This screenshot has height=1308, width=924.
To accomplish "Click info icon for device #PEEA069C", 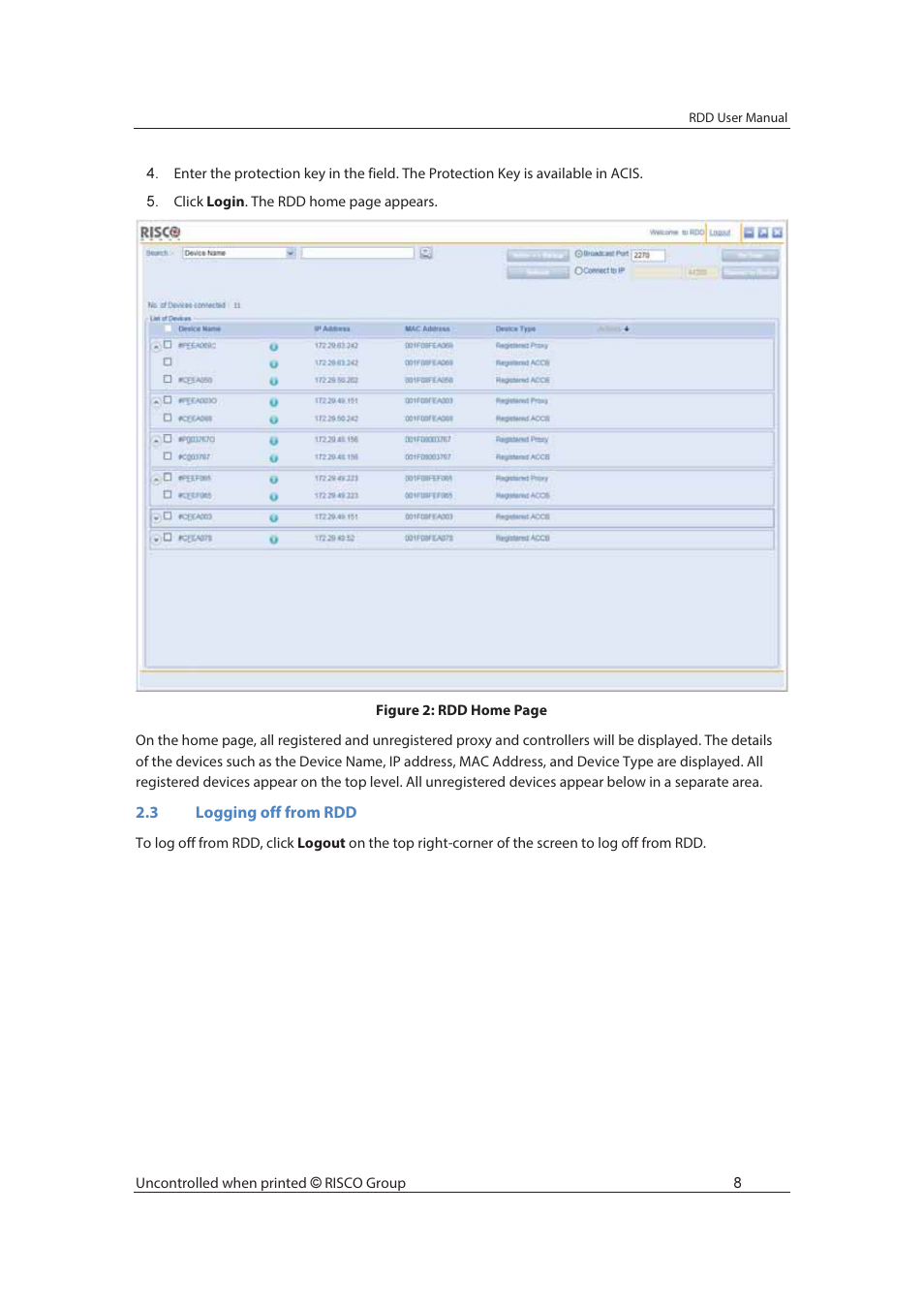I will click(274, 347).
